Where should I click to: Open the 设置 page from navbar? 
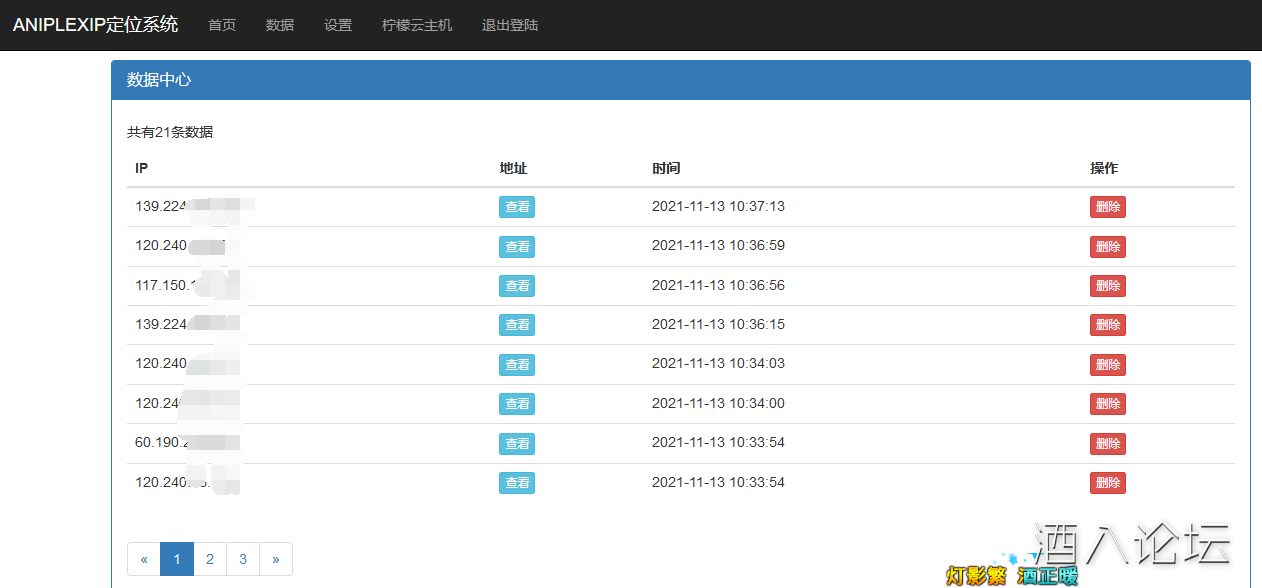point(338,25)
